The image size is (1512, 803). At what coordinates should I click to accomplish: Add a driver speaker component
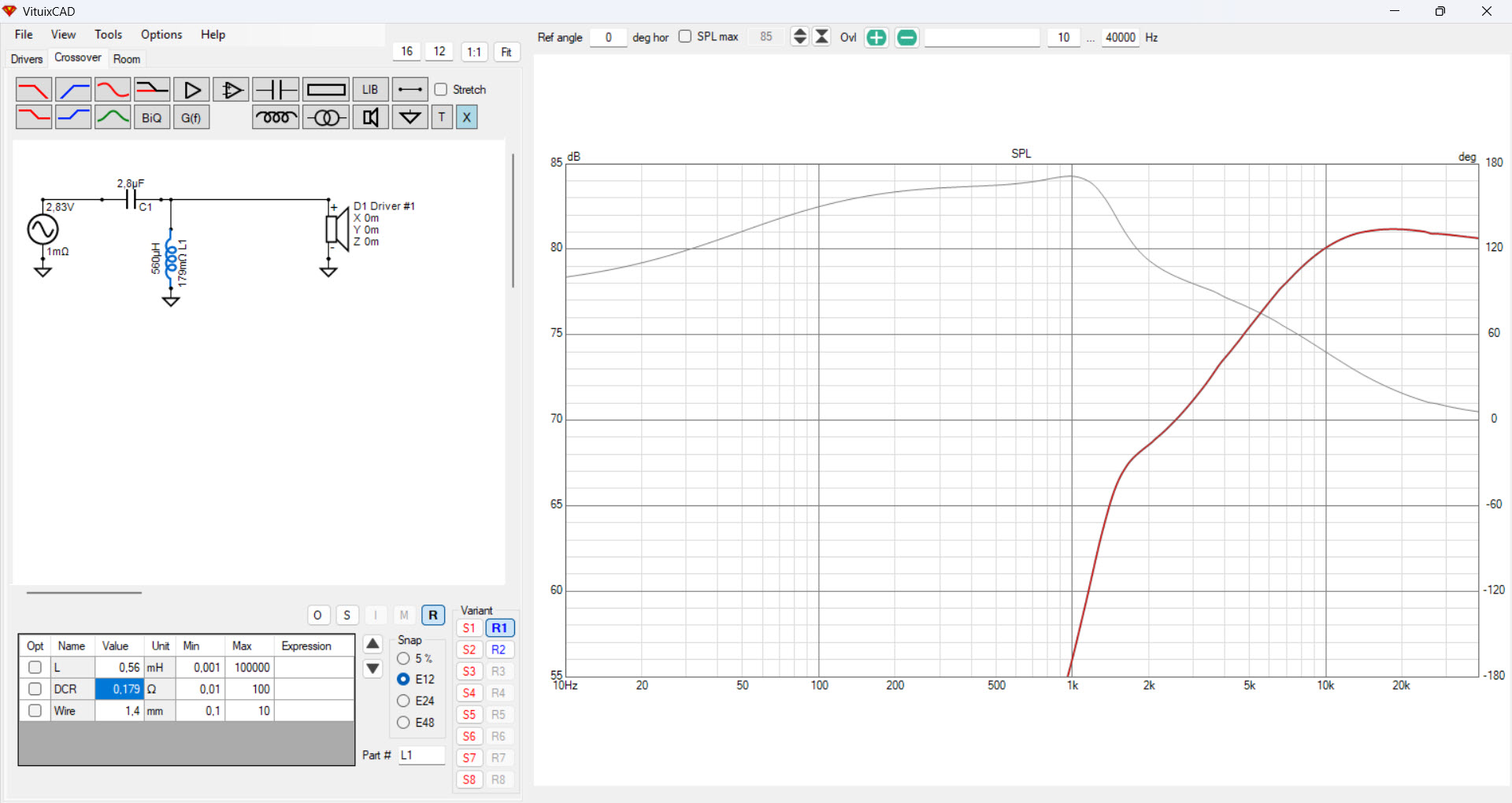(x=370, y=117)
